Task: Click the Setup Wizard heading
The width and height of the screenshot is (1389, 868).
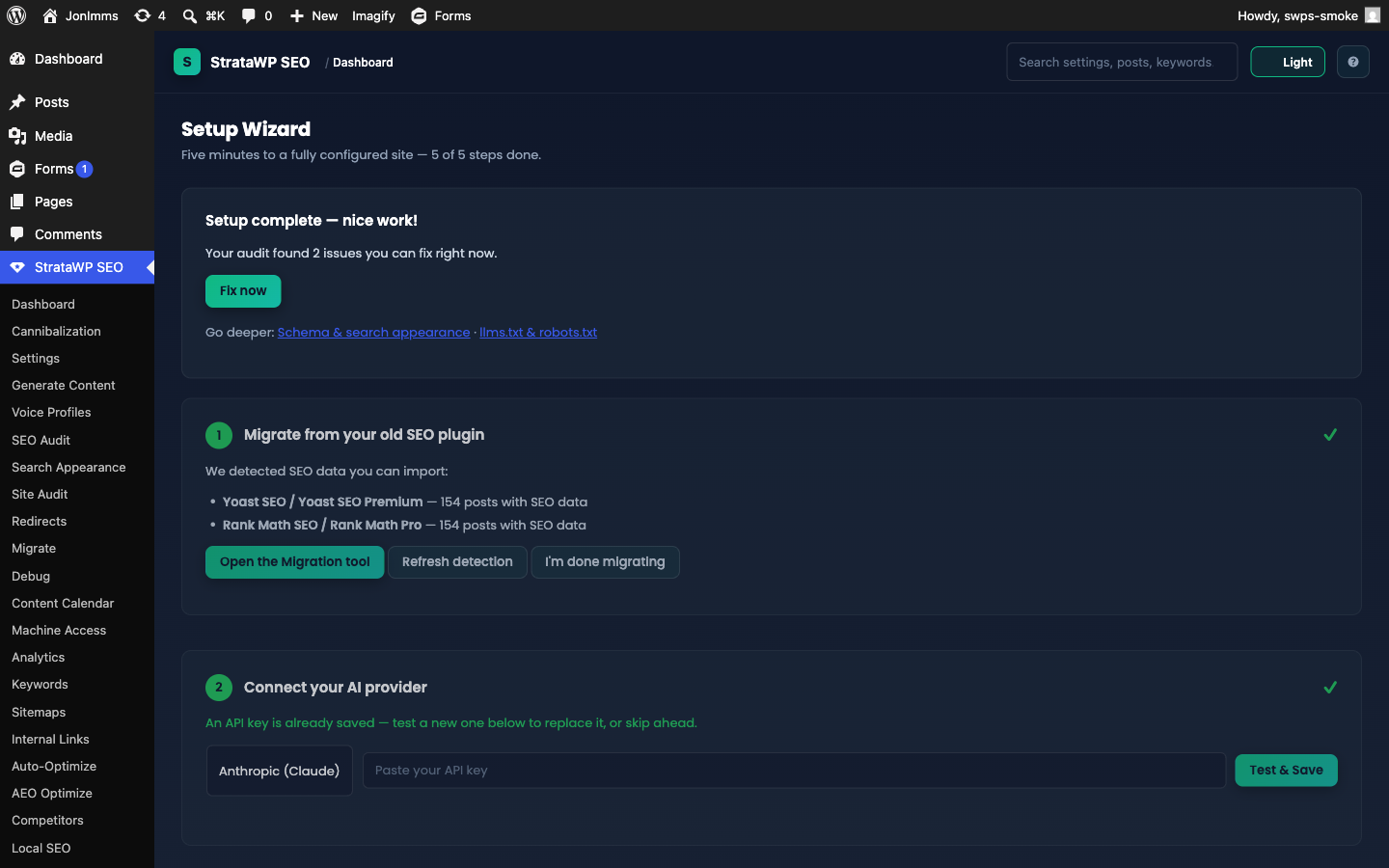Action: (246, 129)
